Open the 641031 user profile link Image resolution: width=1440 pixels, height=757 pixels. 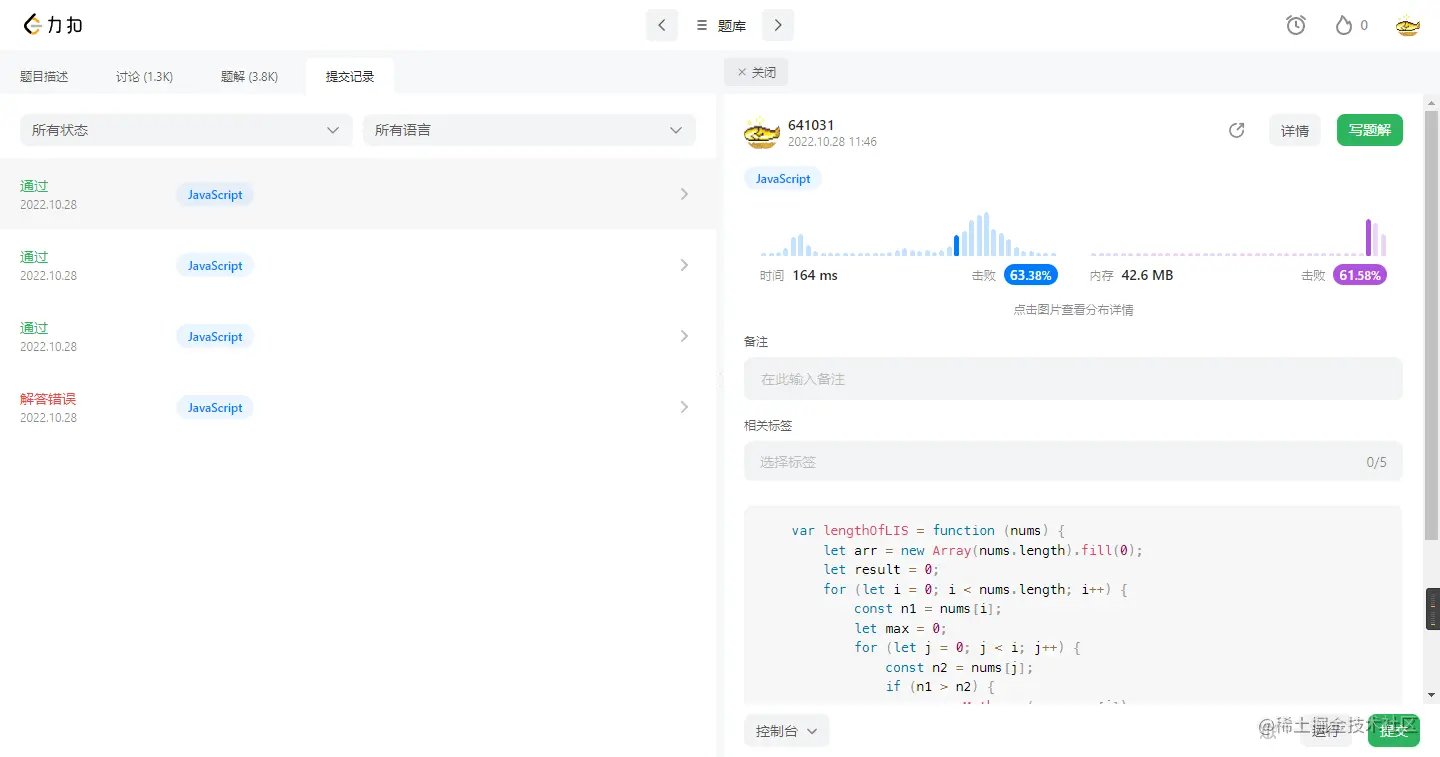[811, 125]
